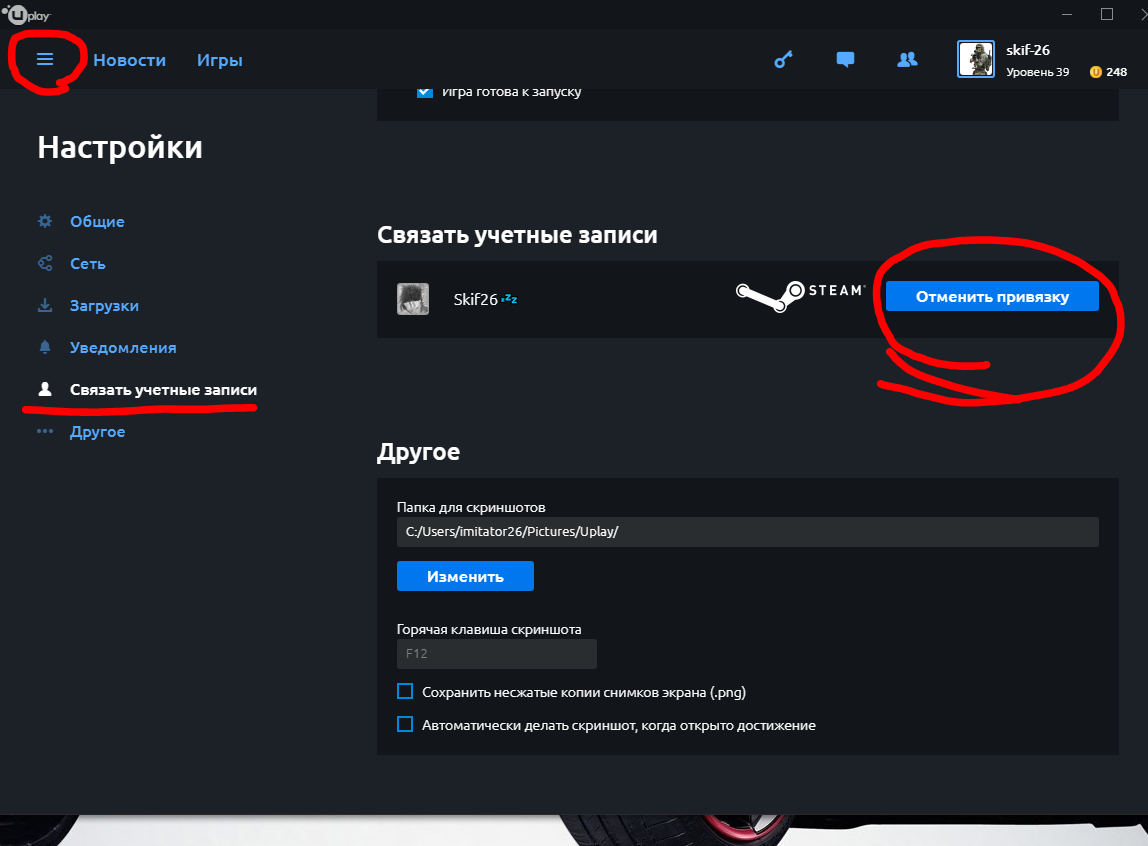Click the screenshot folder path field
Image resolution: width=1148 pixels, height=846 pixels.
748,531
